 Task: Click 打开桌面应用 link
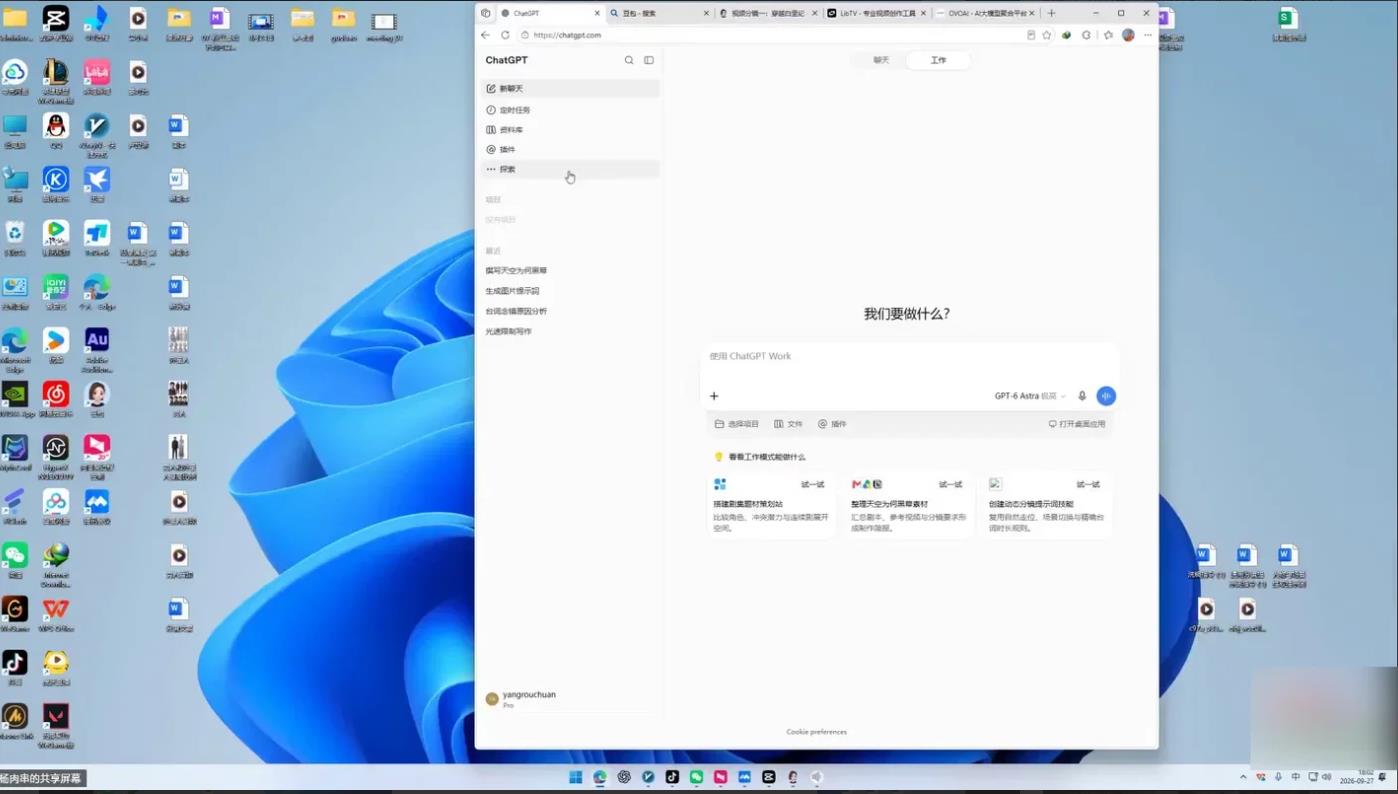coord(1077,424)
